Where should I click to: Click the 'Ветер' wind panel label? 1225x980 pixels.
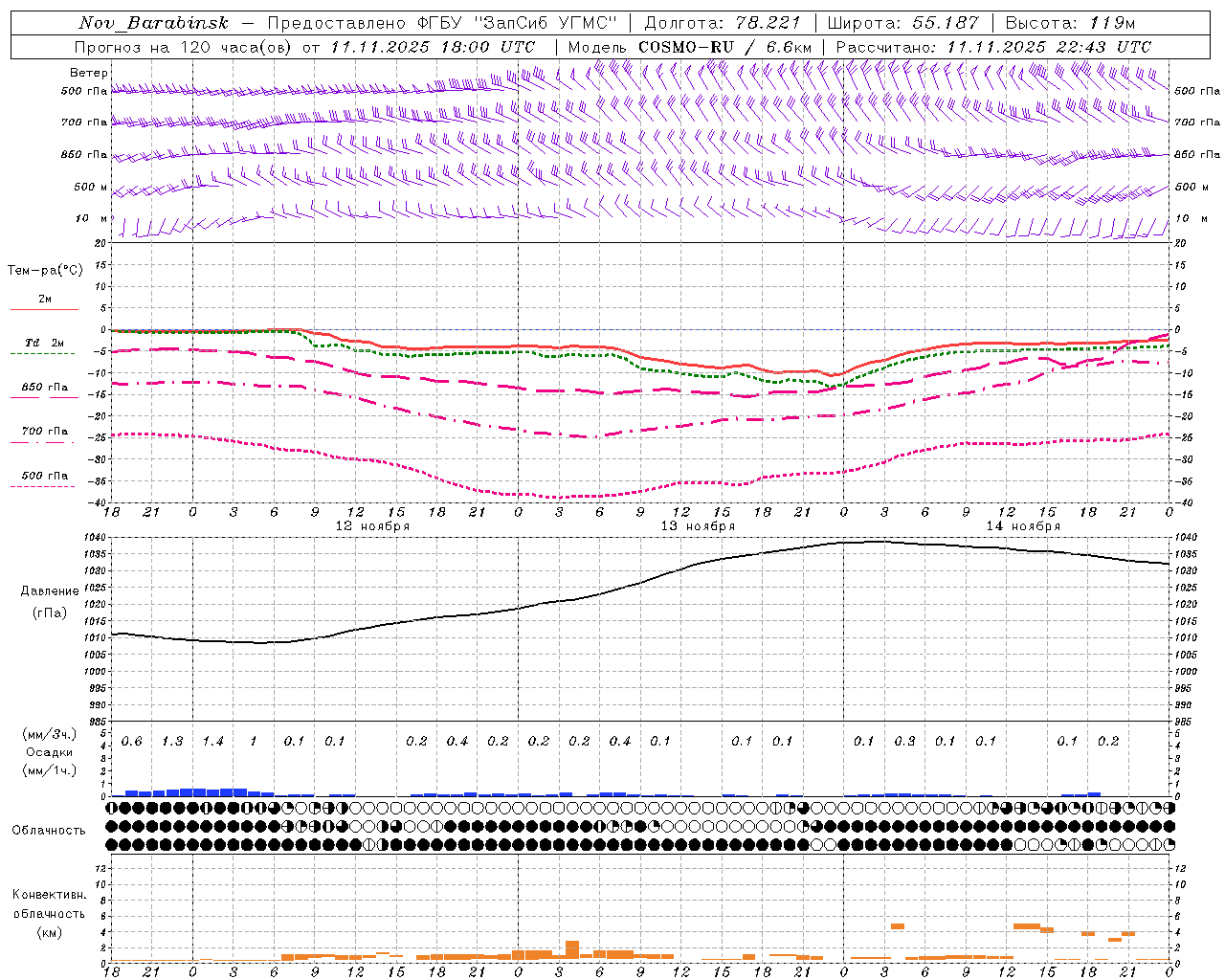pos(89,73)
